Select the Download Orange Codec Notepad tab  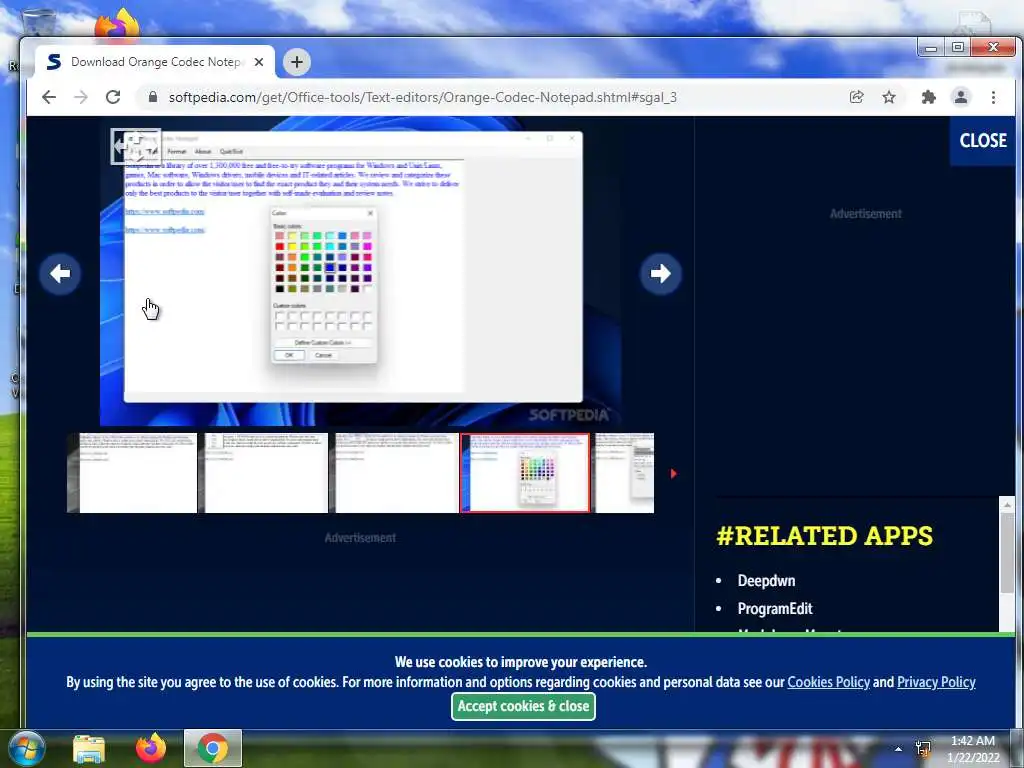[155, 62]
